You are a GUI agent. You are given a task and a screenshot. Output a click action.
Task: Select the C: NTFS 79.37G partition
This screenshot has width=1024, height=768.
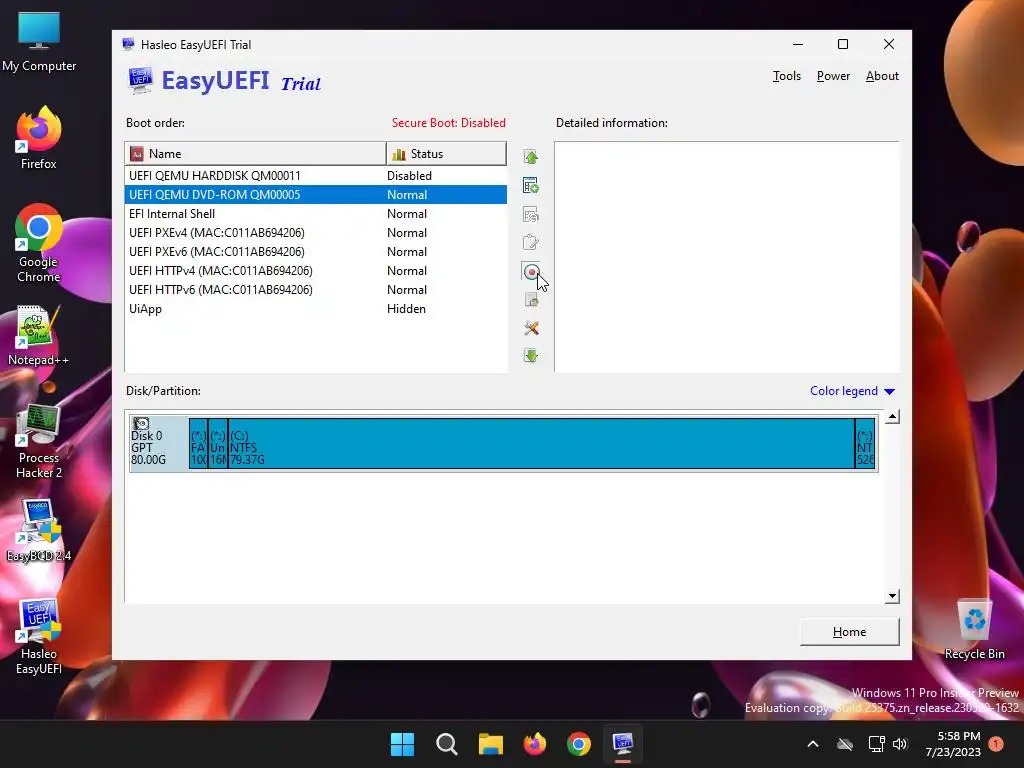(541, 443)
